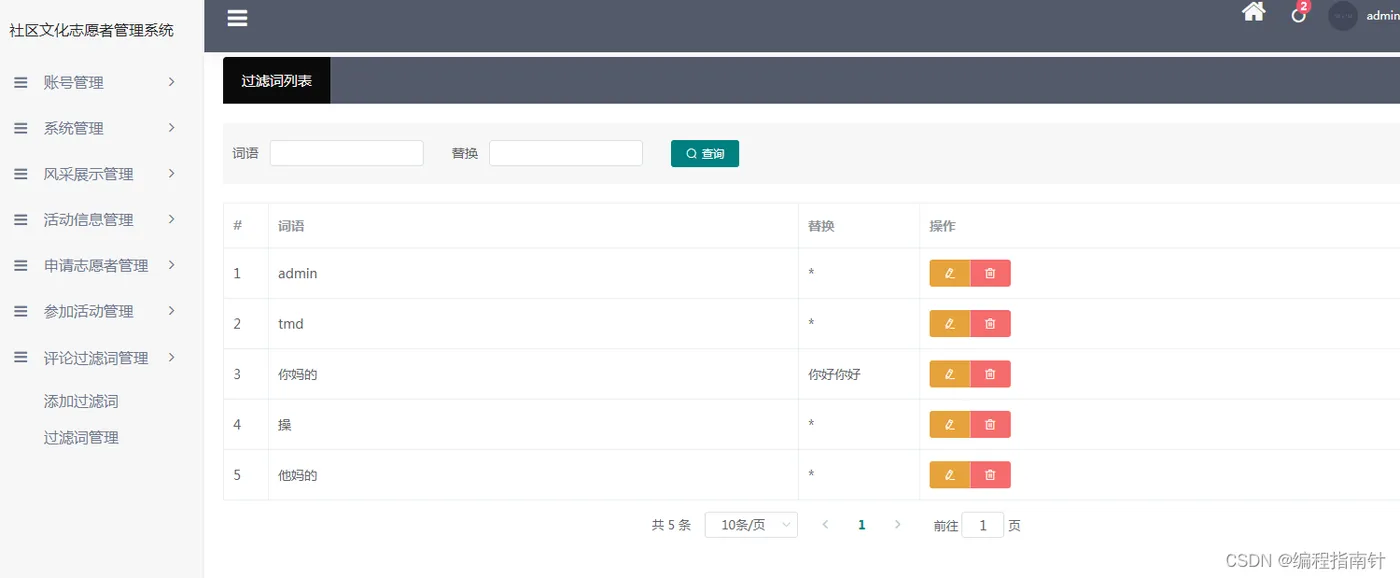Click the 前往 page jump input
The height and width of the screenshot is (578, 1400).
982,525
